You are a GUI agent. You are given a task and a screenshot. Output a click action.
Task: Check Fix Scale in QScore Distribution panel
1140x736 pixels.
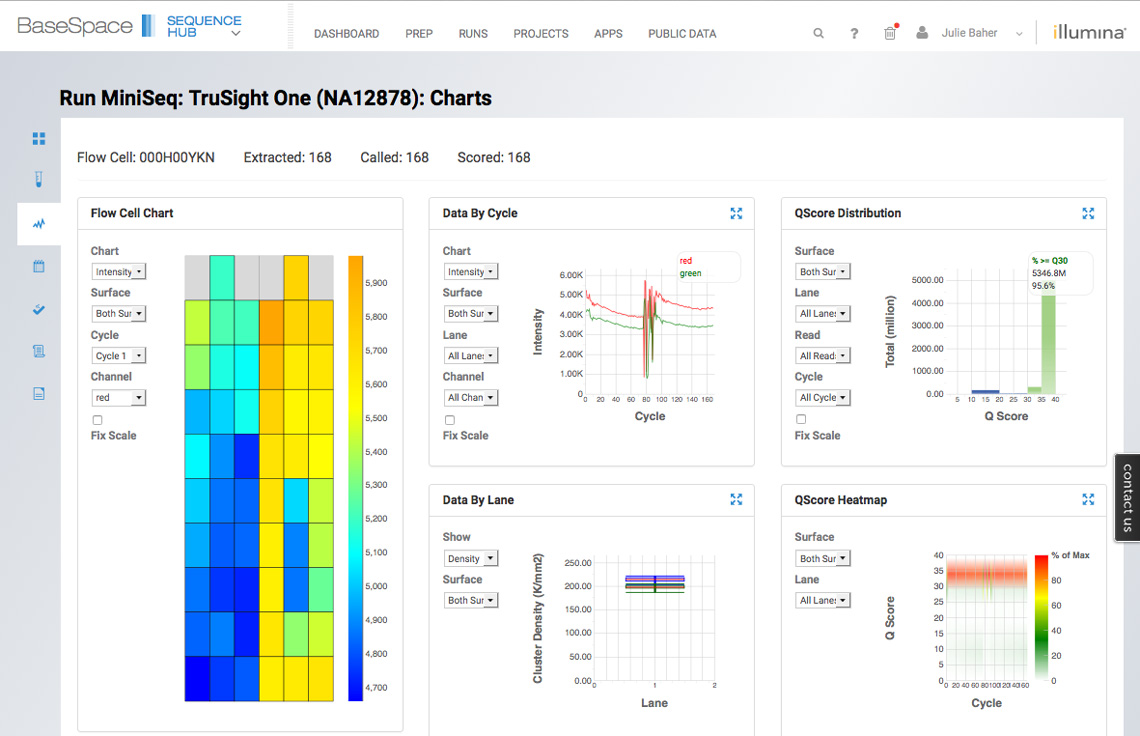(801, 420)
